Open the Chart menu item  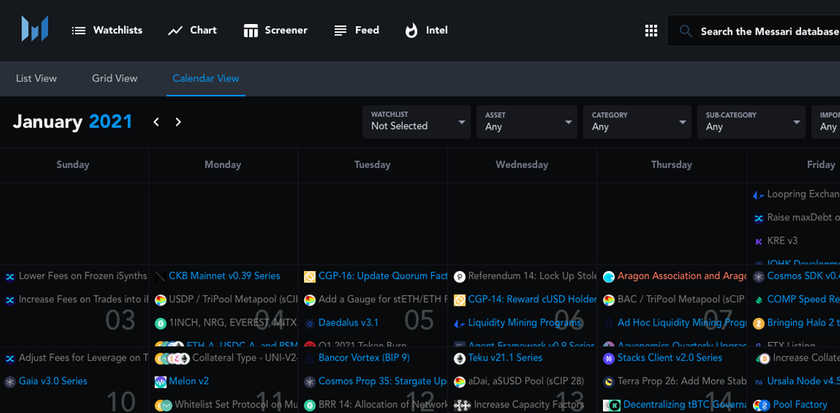pos(192,31)
